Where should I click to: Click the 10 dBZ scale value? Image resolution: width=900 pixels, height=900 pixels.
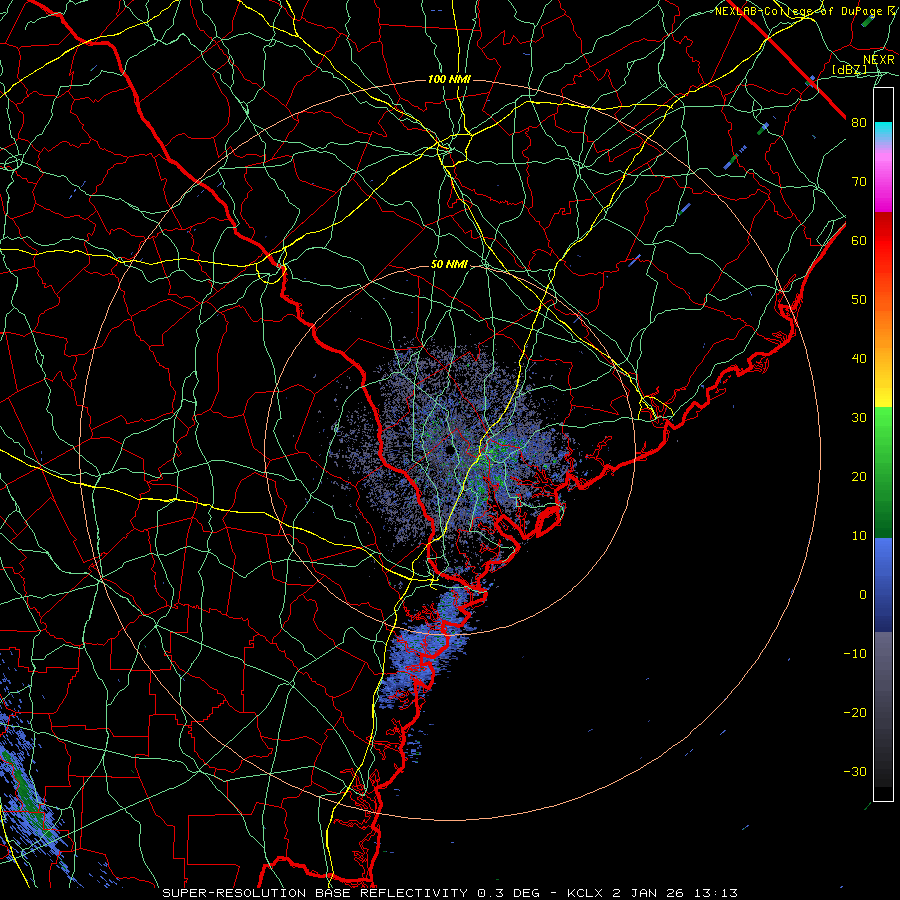point(859,536)
